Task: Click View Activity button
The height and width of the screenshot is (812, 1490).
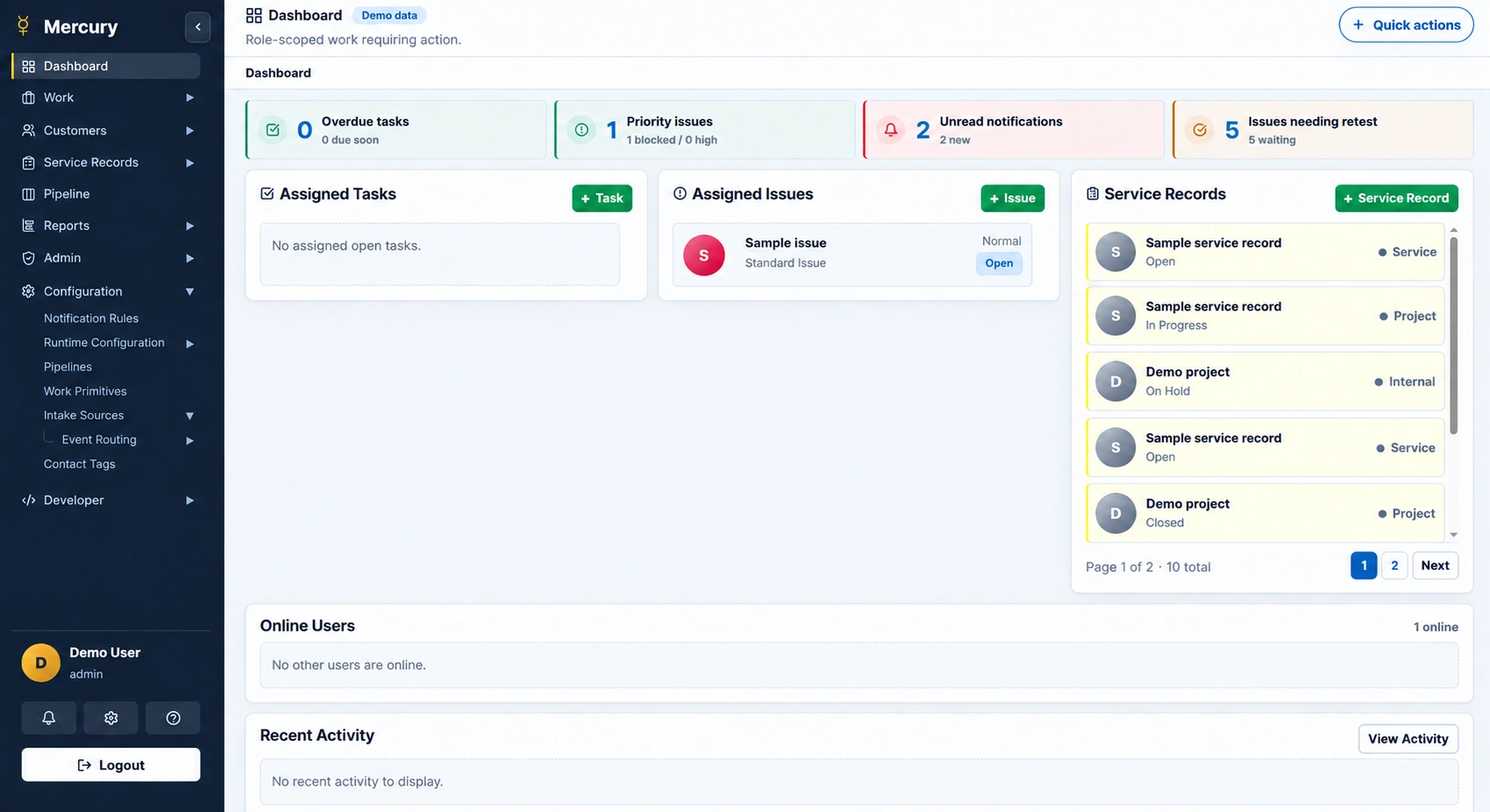Action: (x=1408, y=738)
